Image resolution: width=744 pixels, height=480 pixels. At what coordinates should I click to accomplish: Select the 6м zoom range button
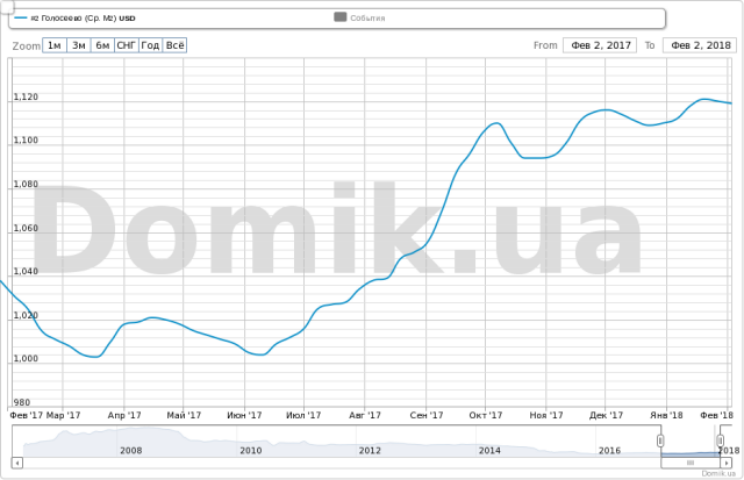102,46
